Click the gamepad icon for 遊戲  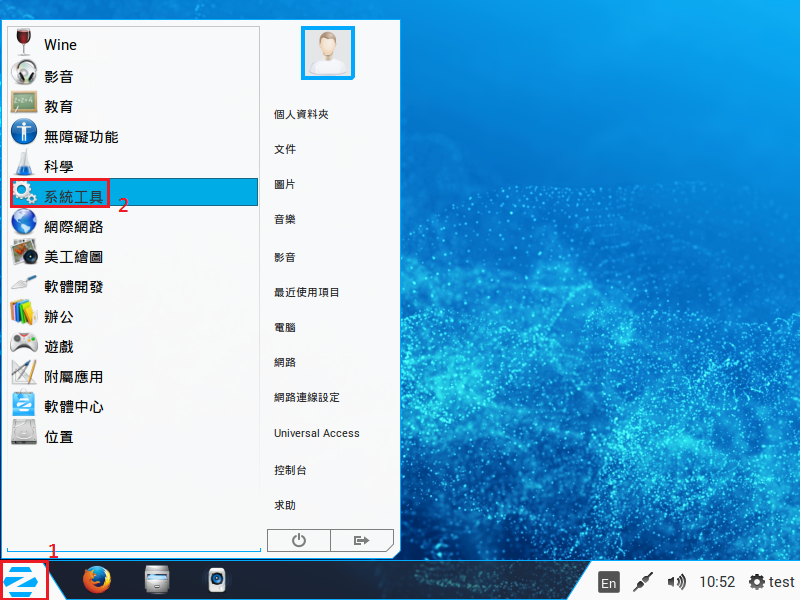(x=24, y=342)
